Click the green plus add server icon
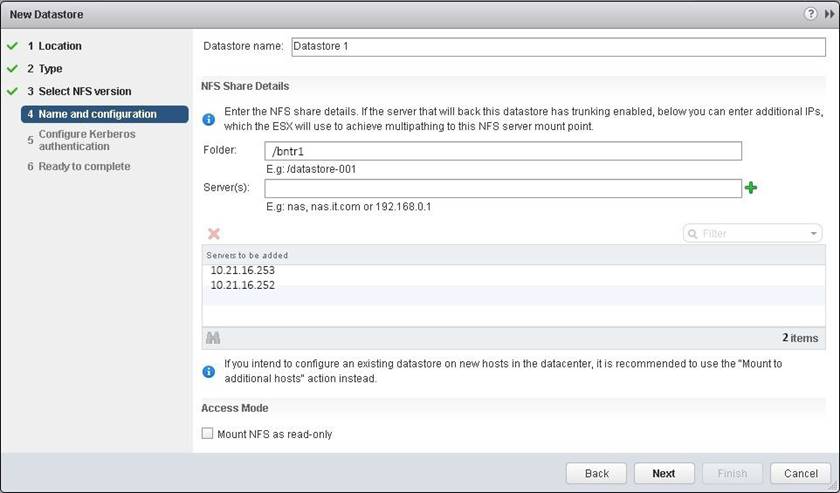This screenshot has width=840, height=493. tap(751, 188)
